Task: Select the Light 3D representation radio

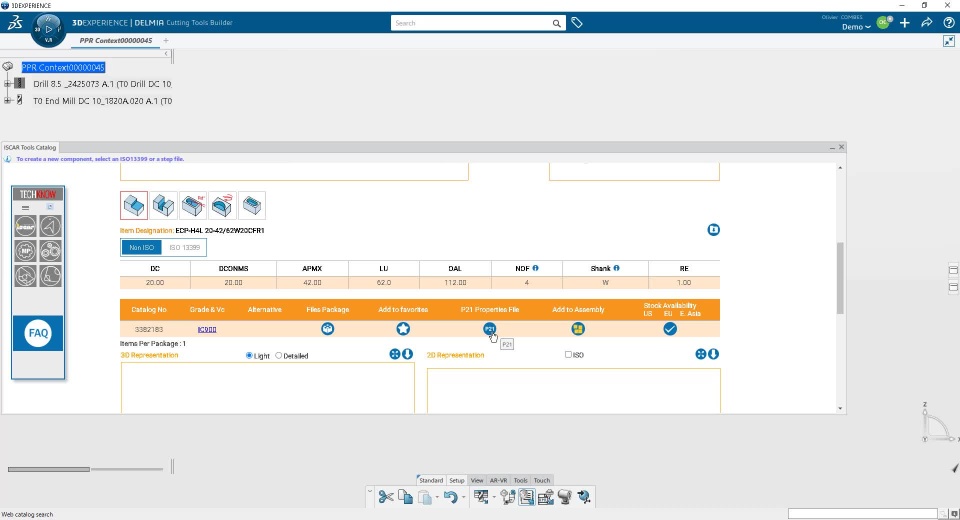Action: click(249, 355)
